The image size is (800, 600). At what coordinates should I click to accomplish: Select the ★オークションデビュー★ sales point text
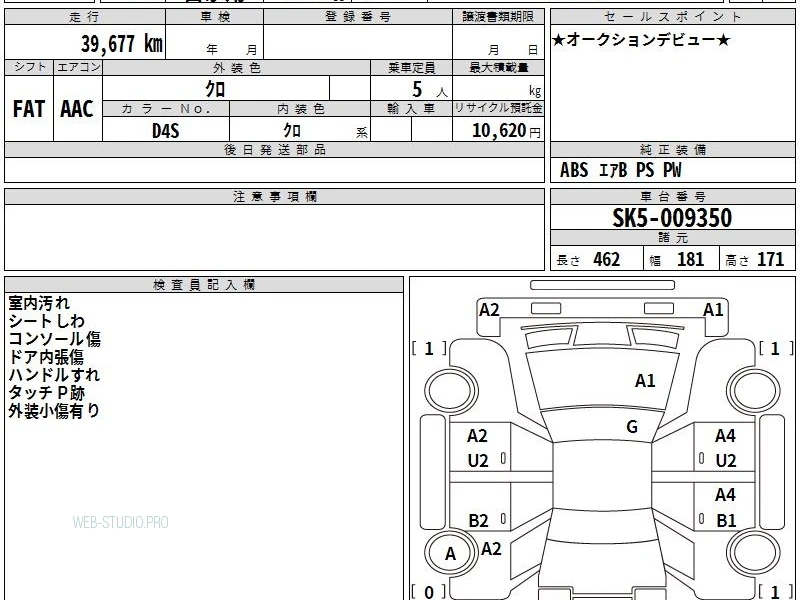[641, 40]
